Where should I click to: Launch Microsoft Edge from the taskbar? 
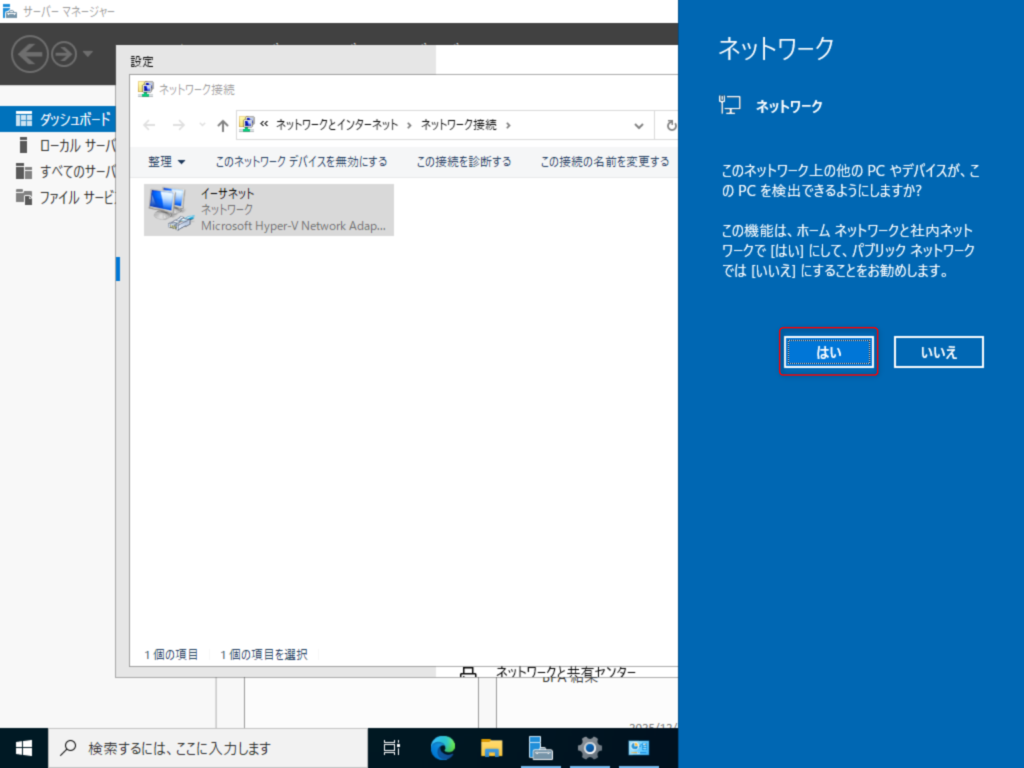coord(442,747)
